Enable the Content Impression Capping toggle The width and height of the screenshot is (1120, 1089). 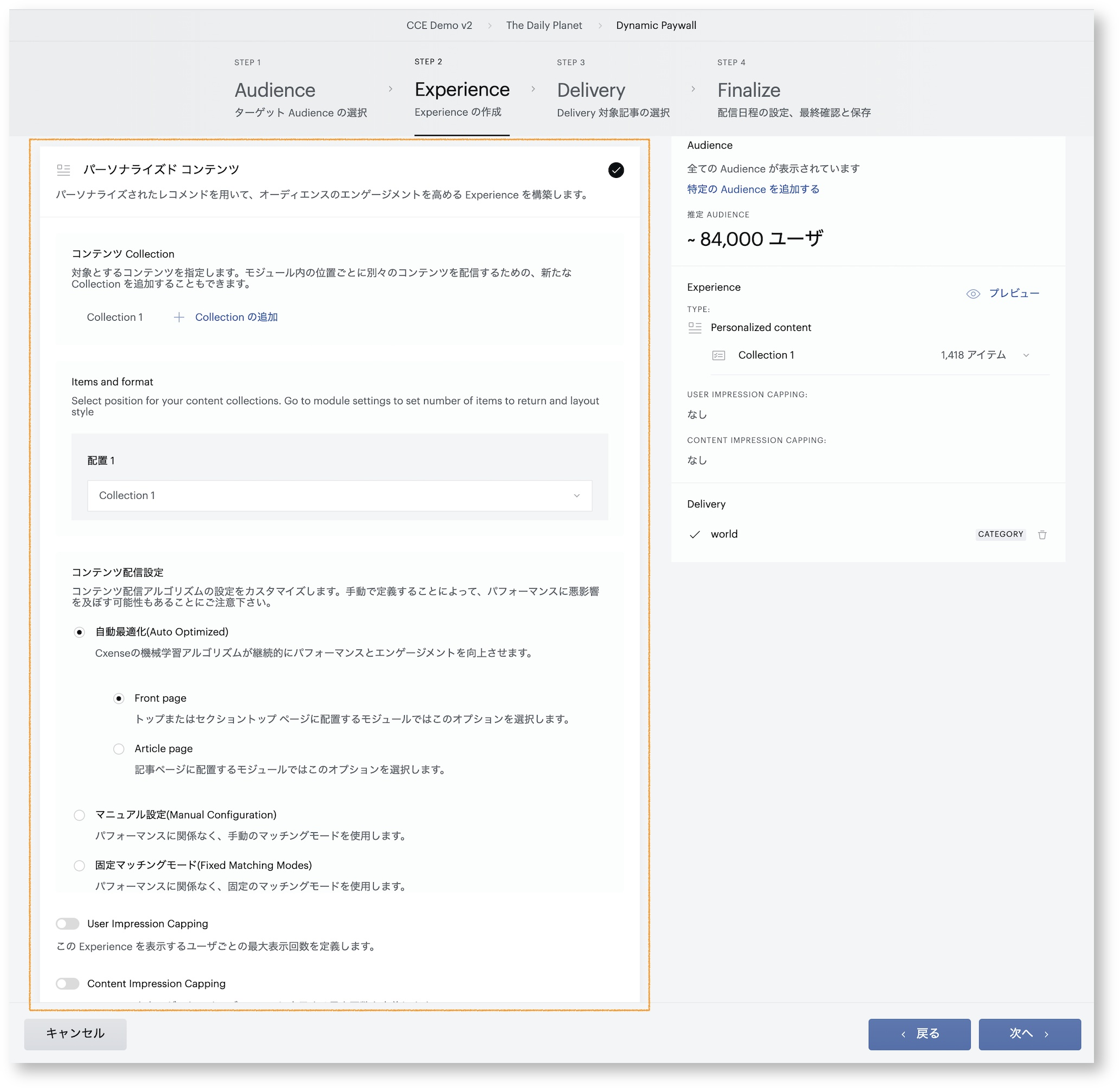point(67,984)
